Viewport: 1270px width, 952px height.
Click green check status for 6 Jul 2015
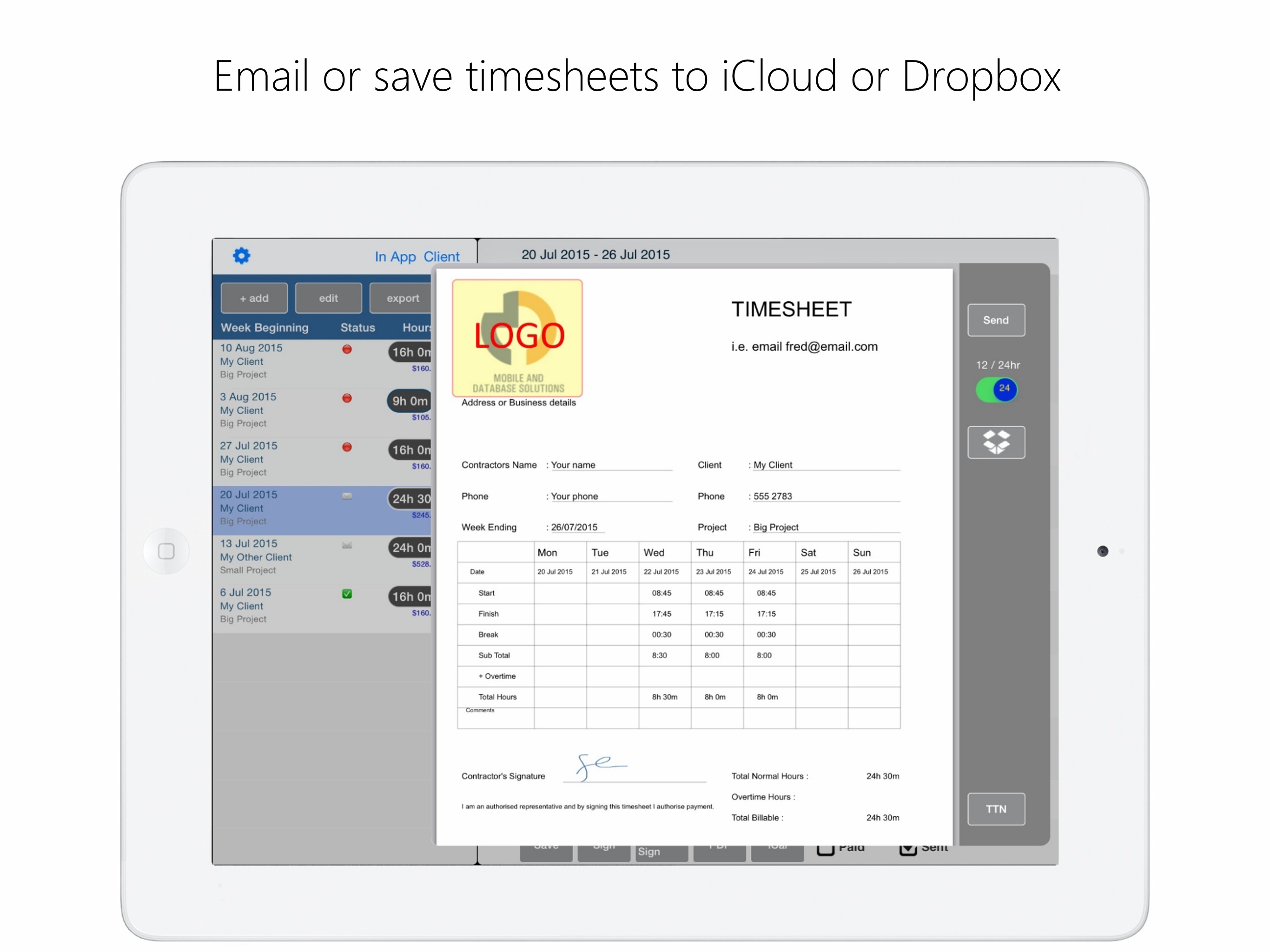pos(347,594)
